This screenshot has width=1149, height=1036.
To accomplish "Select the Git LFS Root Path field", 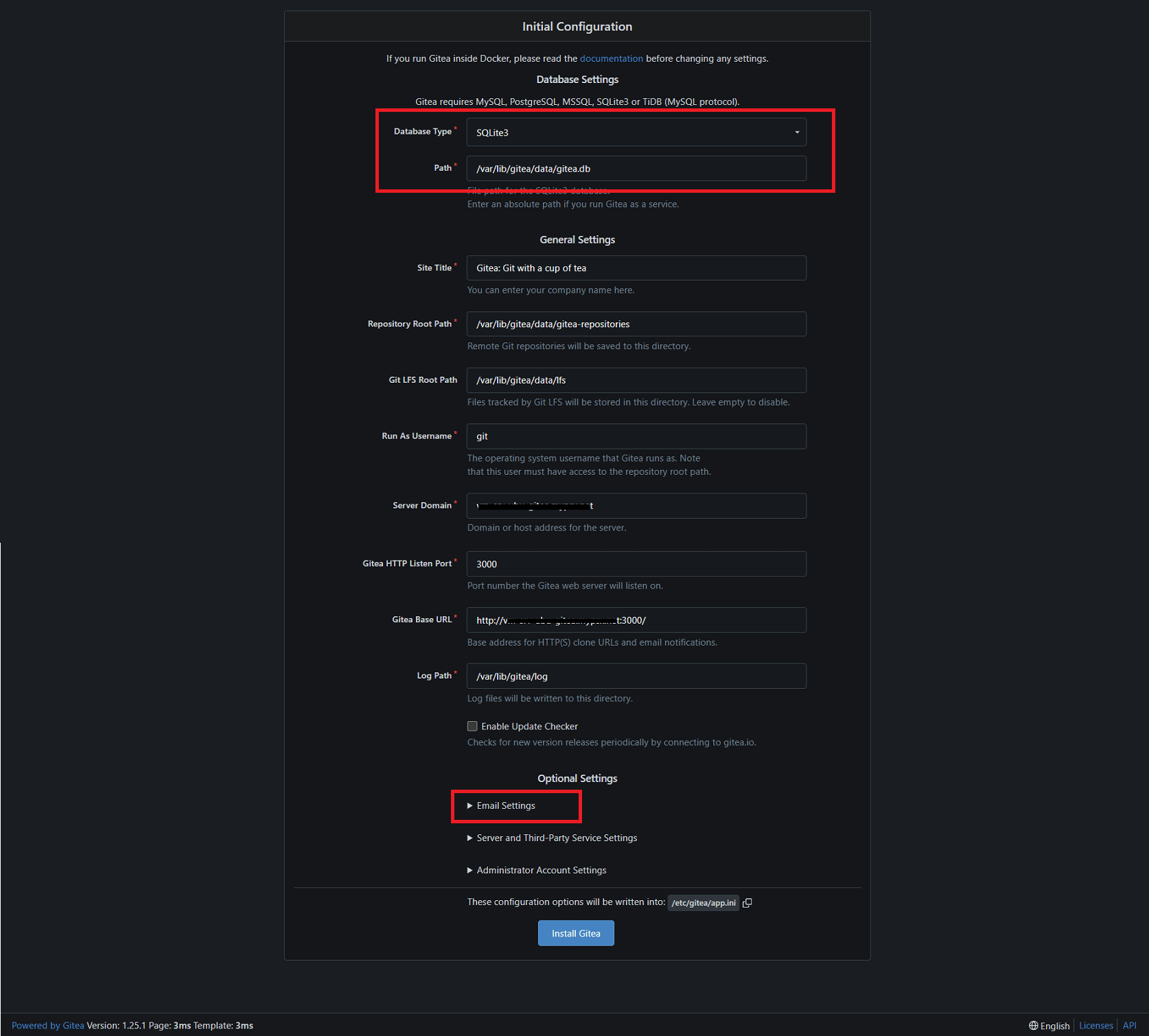I will coord(636,381).
